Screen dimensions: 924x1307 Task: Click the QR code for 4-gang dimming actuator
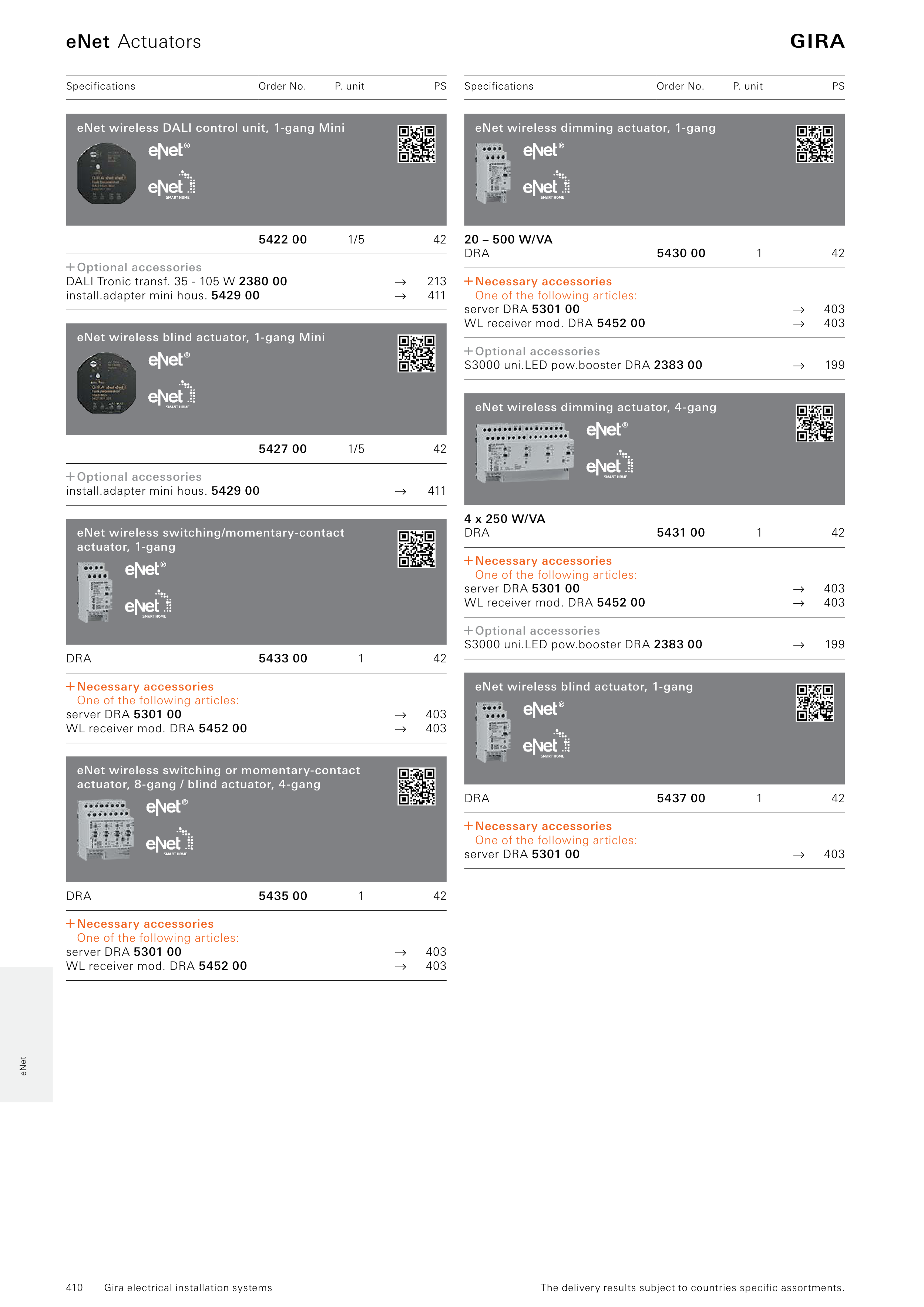[814, 424]
